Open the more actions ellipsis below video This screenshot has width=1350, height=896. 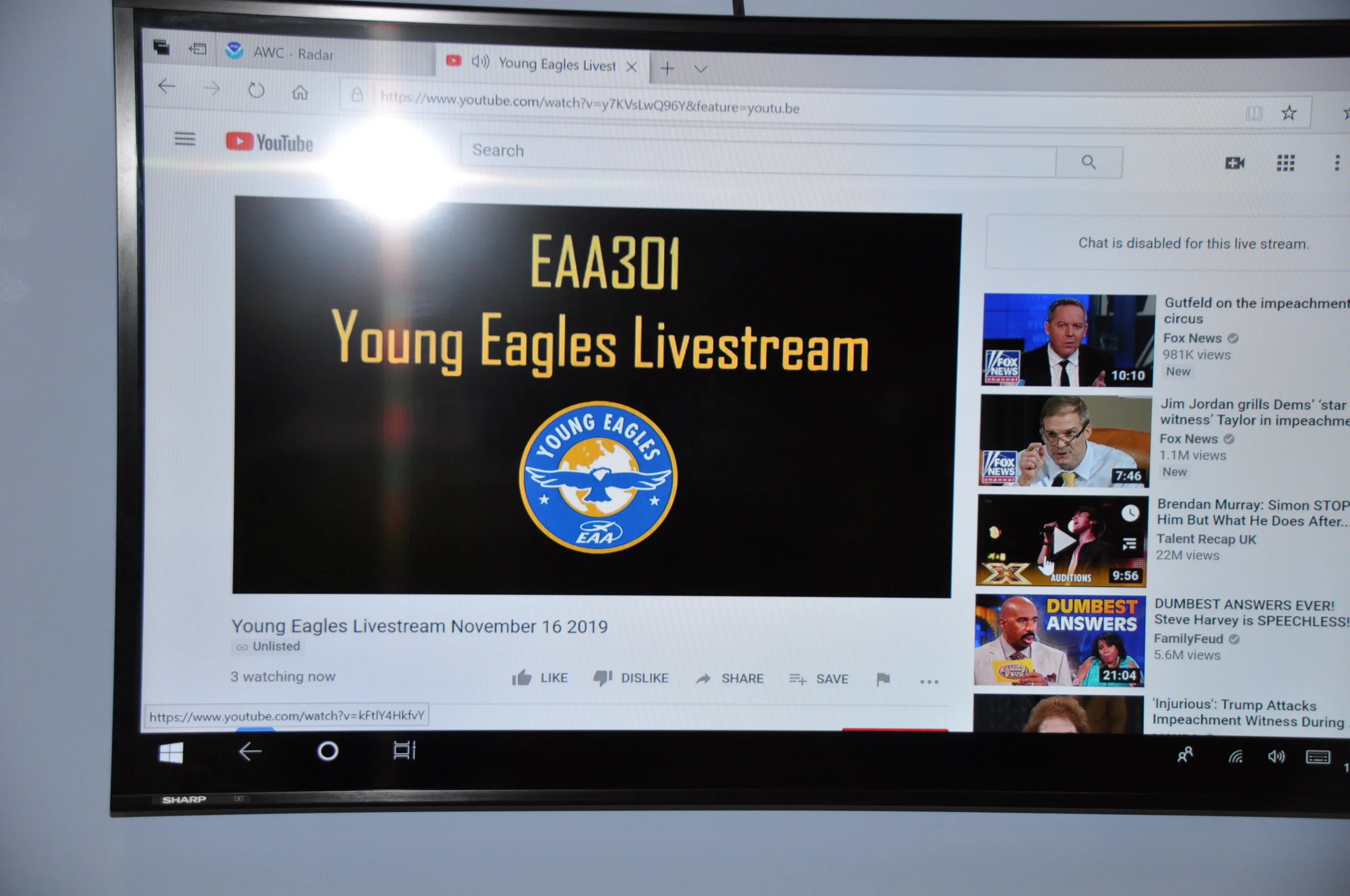click(x=929, y=681)
